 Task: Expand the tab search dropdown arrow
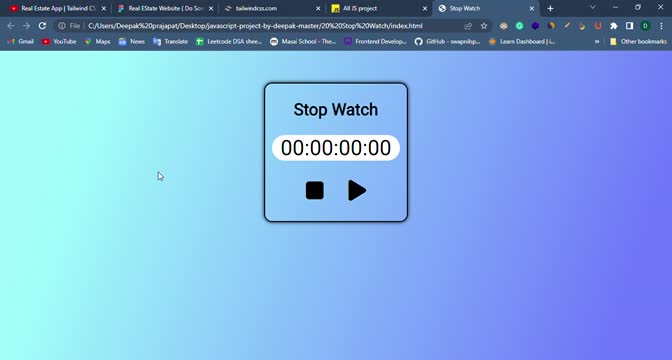coord(593,7)
